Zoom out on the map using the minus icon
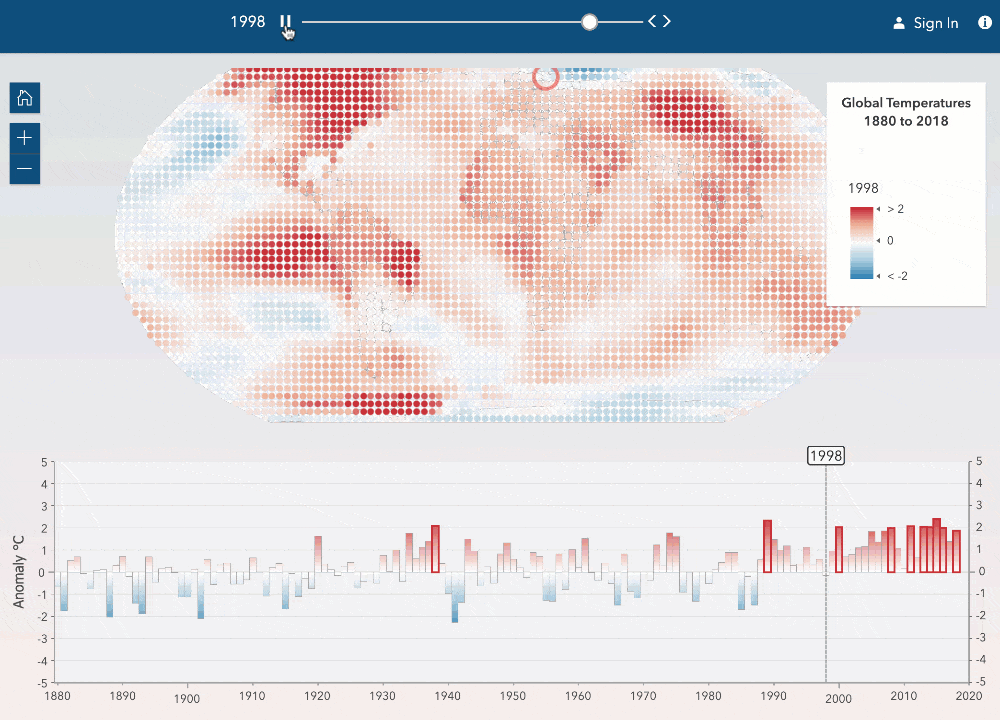Screen dimensions: 1000x720 [x=24, y=169]
